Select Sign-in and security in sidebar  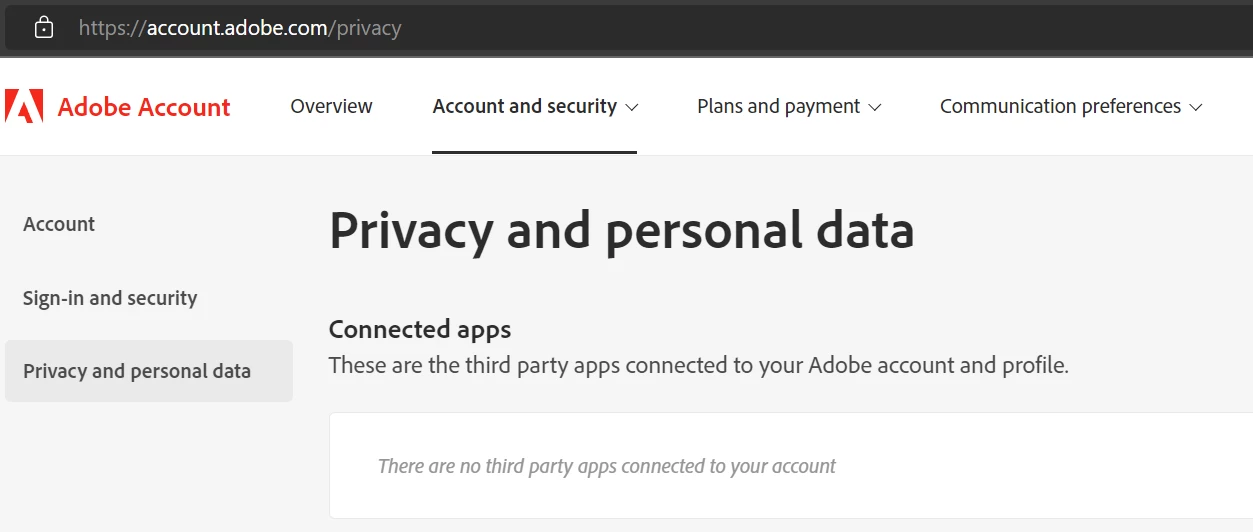(x=110, y=298)
